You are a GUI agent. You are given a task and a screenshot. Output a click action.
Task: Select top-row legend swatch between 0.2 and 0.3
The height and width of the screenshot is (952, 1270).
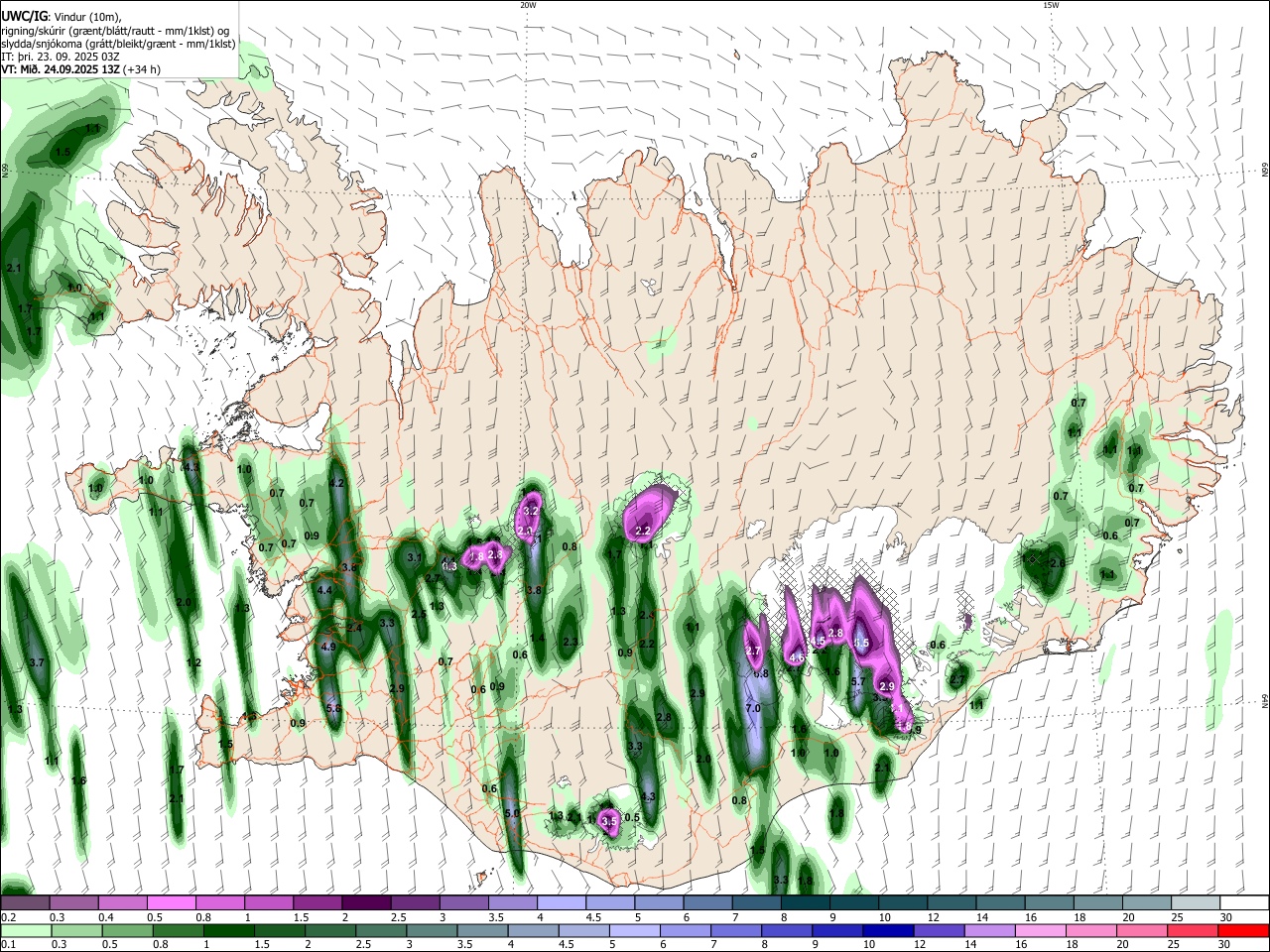pos(25,902)
